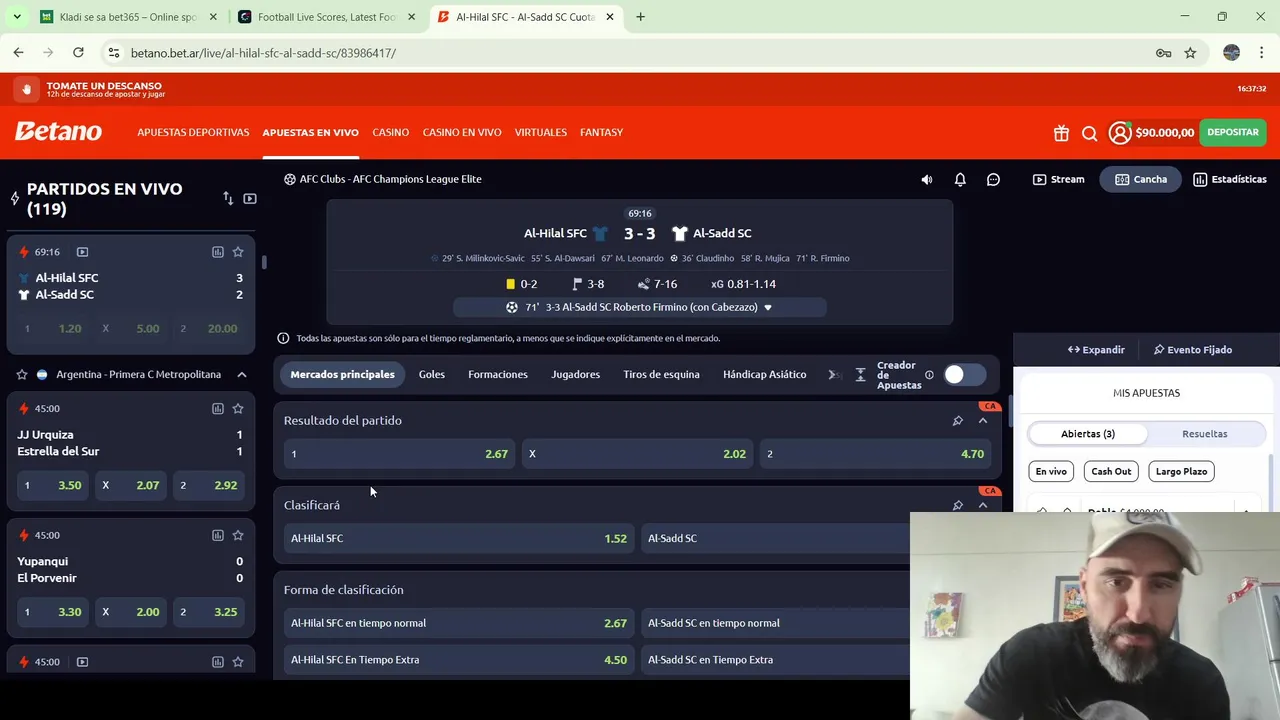Select the Mercados principales tab
This screenshot has height=720, width=1280.
coord(342,375)
